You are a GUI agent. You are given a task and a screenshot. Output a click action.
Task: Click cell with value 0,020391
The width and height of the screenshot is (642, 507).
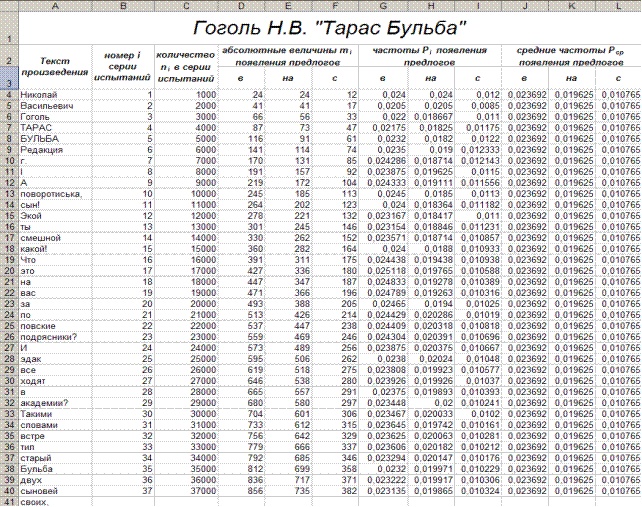431,337
